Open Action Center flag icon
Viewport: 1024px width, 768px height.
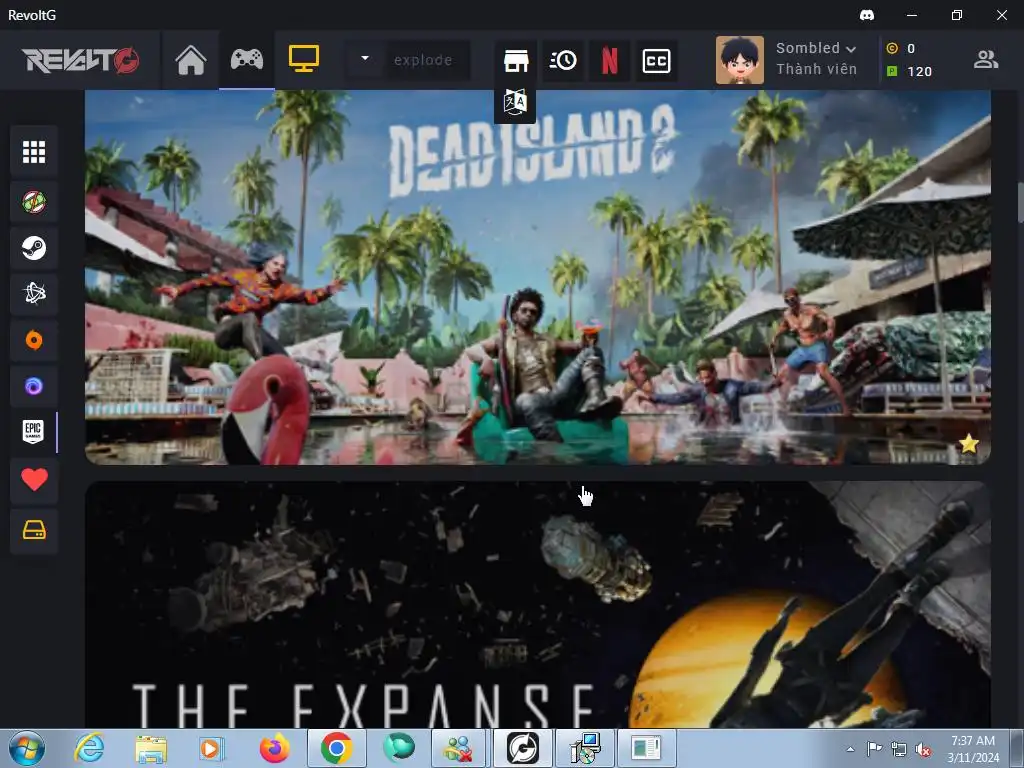pyautogui.click(x=874, y=748)
